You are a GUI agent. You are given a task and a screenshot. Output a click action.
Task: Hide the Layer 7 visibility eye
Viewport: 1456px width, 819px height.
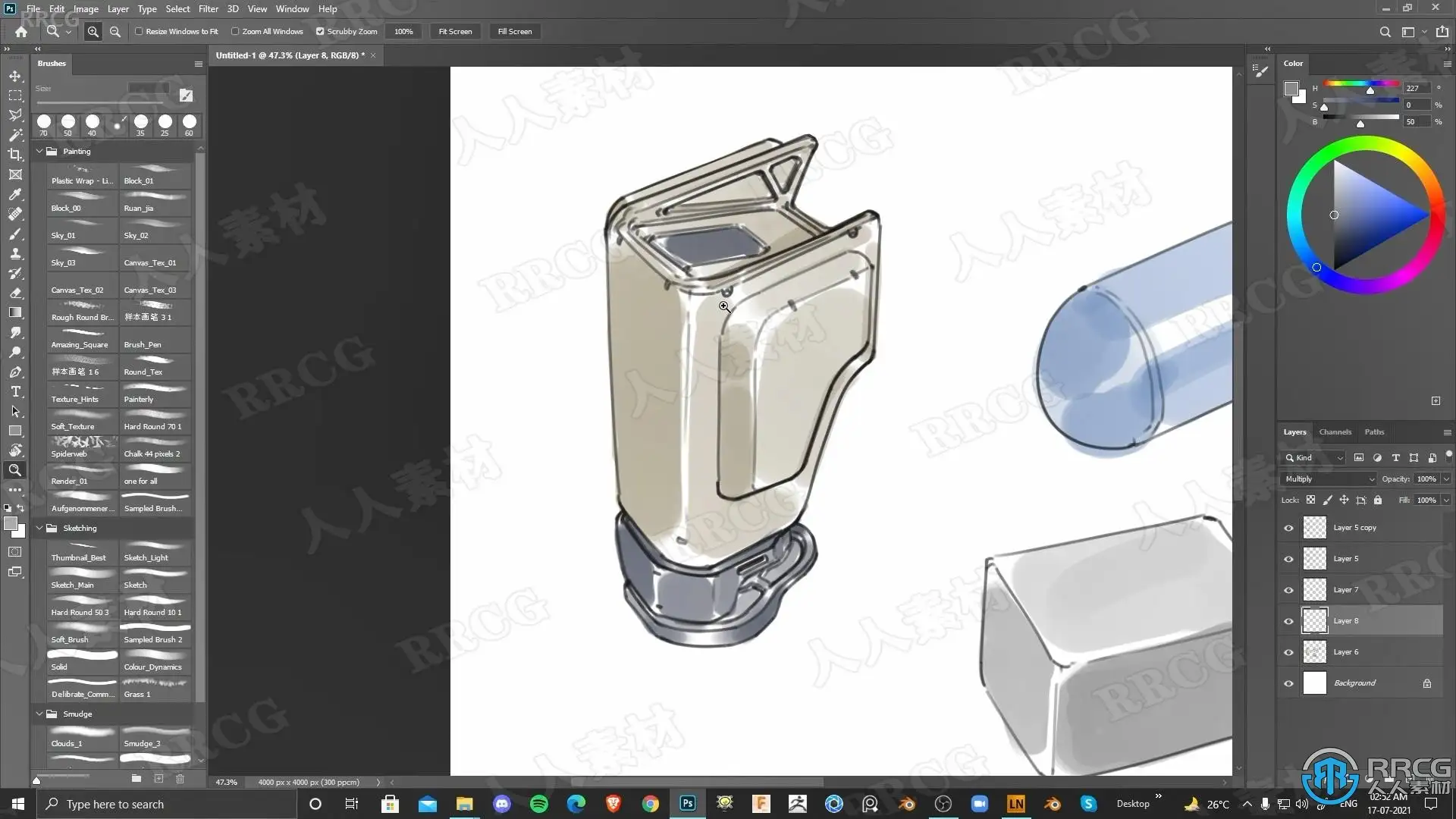coord(1288,590)
